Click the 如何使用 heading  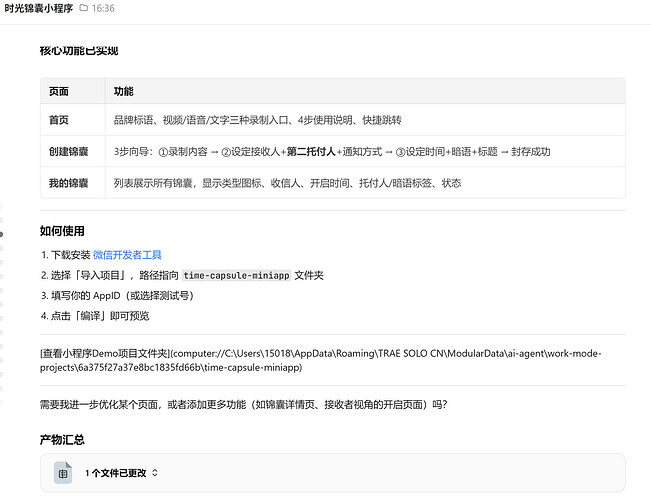pos(62,231)
